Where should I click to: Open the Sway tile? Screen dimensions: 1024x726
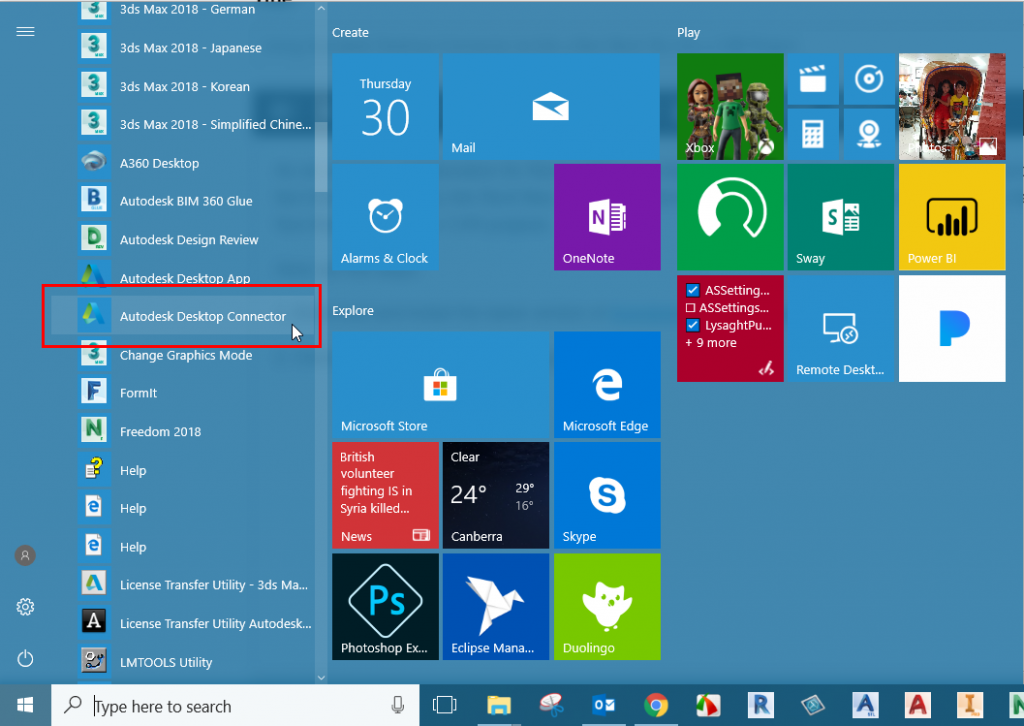pos(841,217)
